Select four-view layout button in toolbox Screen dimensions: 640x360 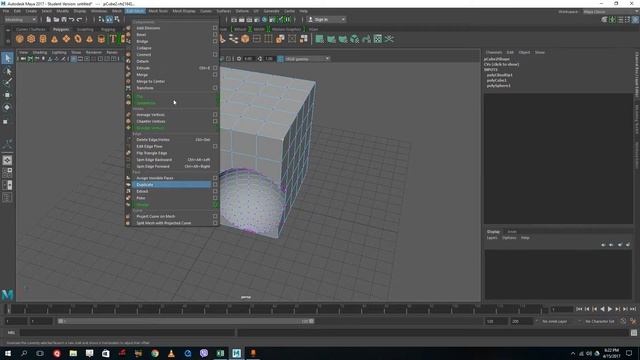click(x=7, y=172)
